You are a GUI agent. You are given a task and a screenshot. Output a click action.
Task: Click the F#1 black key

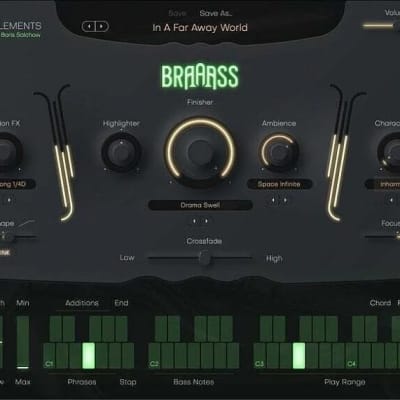(x=95, y=329)
